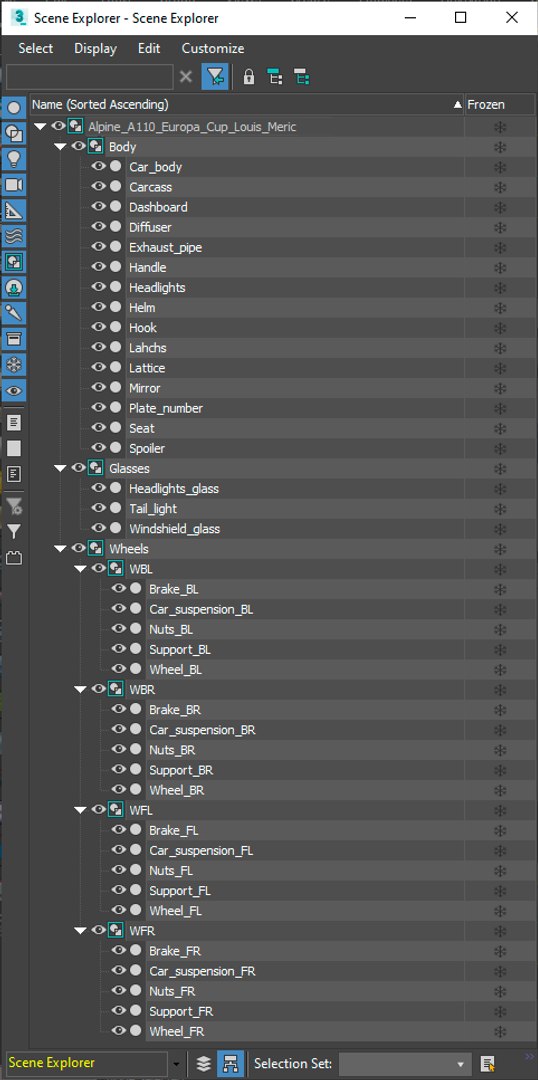
Task: Toggle the Display Geometry filter icon
Action: [14, 108]
